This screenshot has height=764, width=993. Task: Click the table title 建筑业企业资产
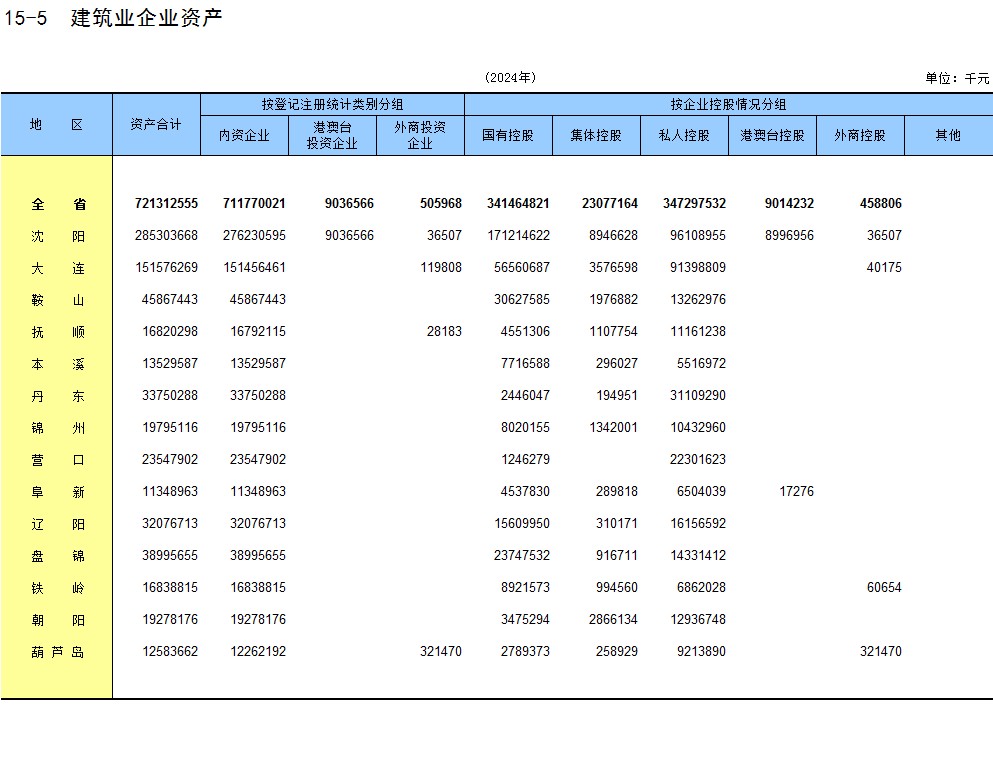pyautogui.click(x=146, y=19)
